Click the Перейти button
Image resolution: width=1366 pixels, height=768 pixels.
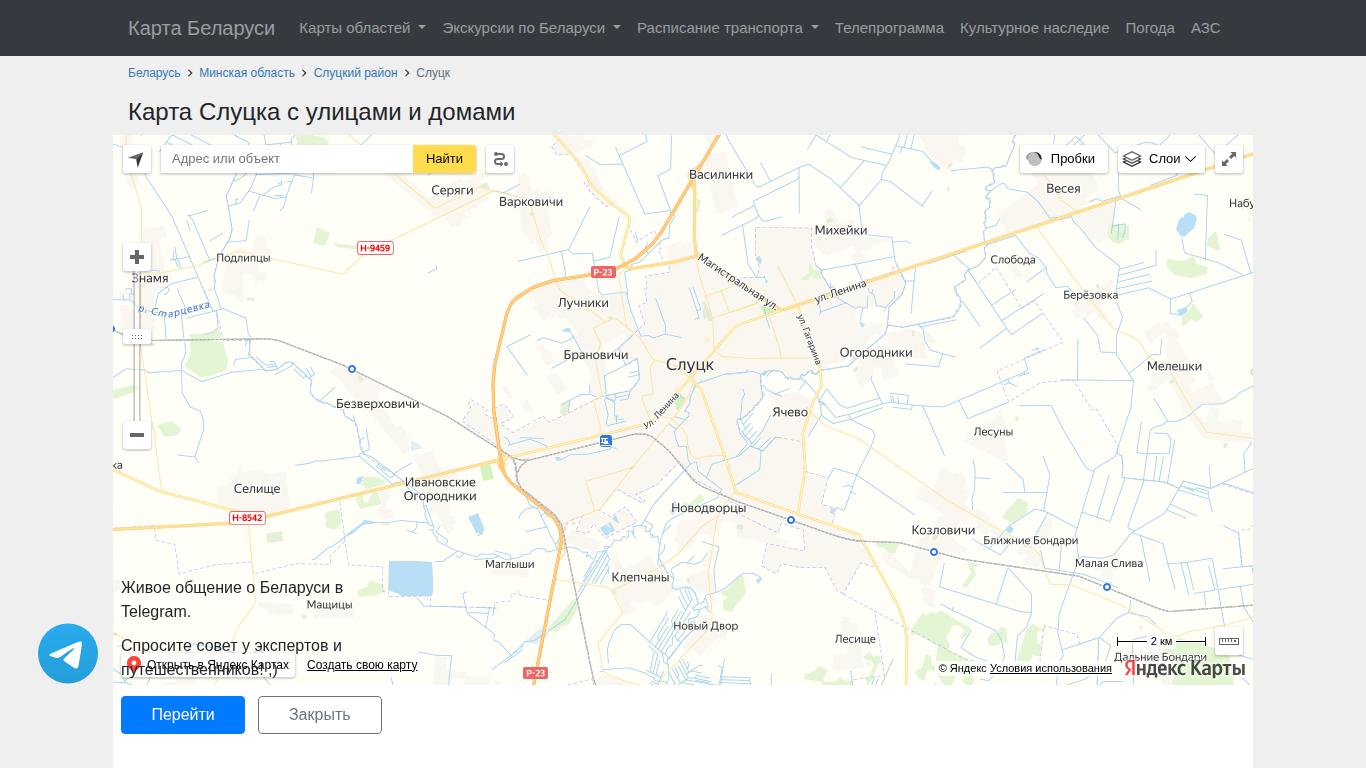click(x=183, y=715)
